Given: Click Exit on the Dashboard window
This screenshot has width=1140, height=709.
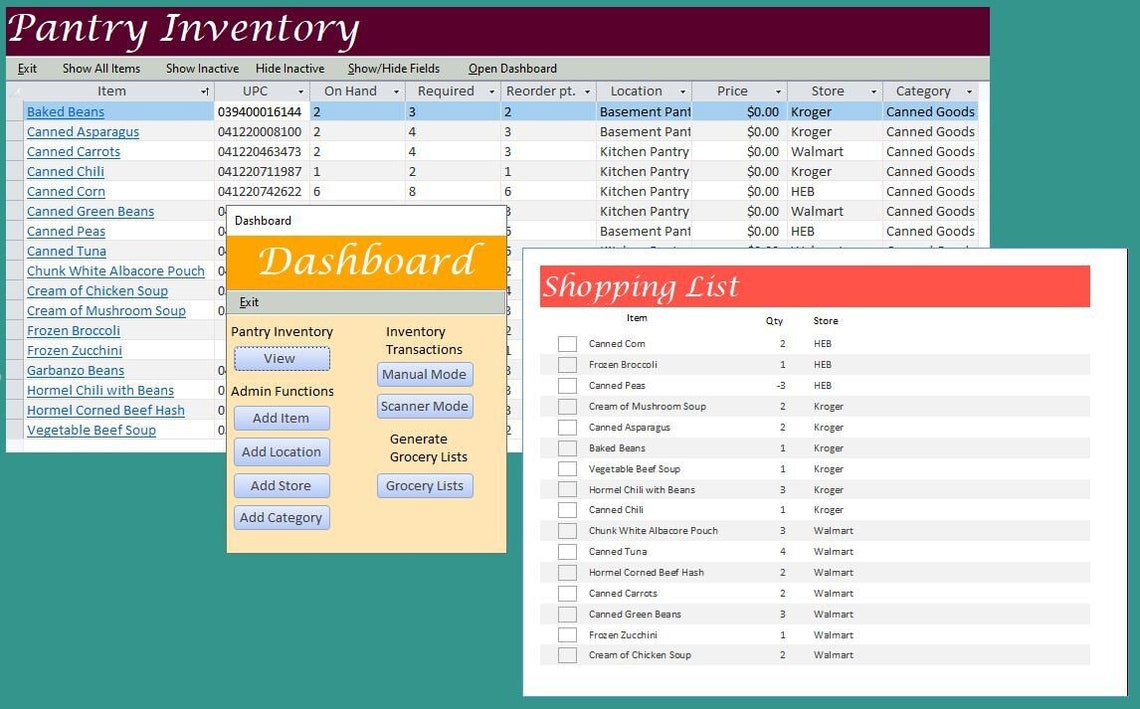Looking at the screenshot, I should 249,302.
